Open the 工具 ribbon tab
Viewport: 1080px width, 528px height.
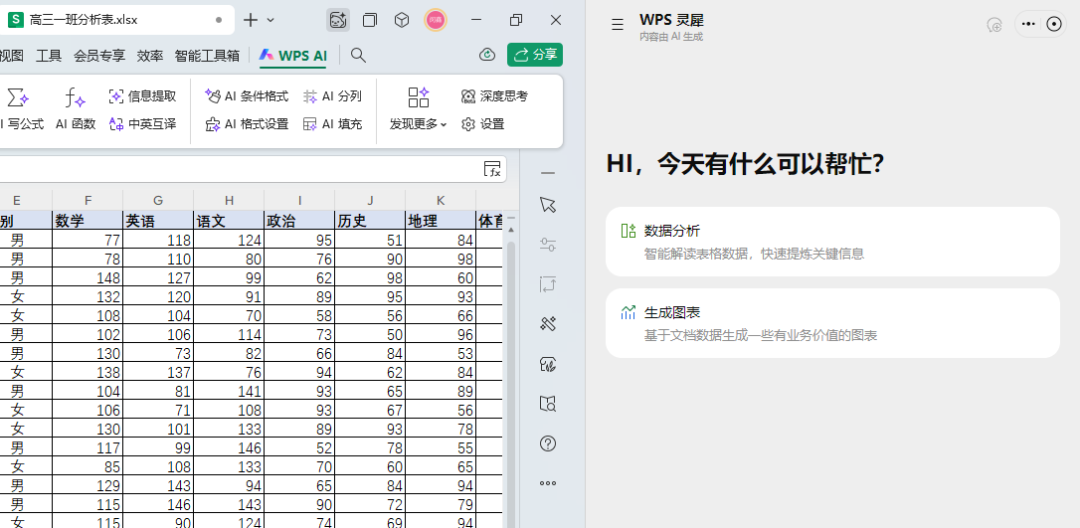coord(49,56)
